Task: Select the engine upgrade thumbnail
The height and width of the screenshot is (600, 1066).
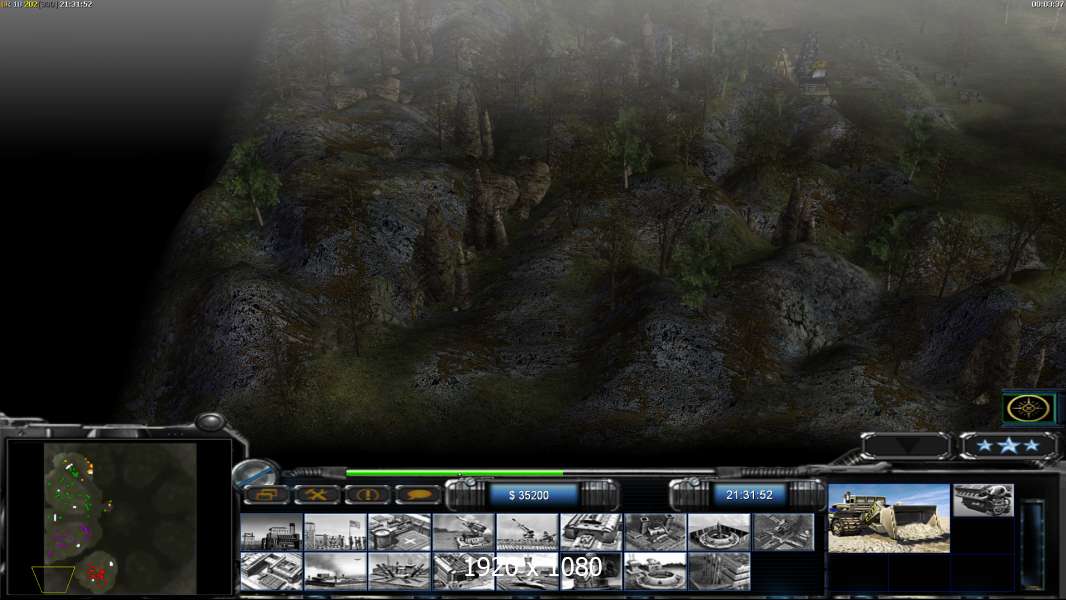Action: pyautogui.click(x=983, y=500)
